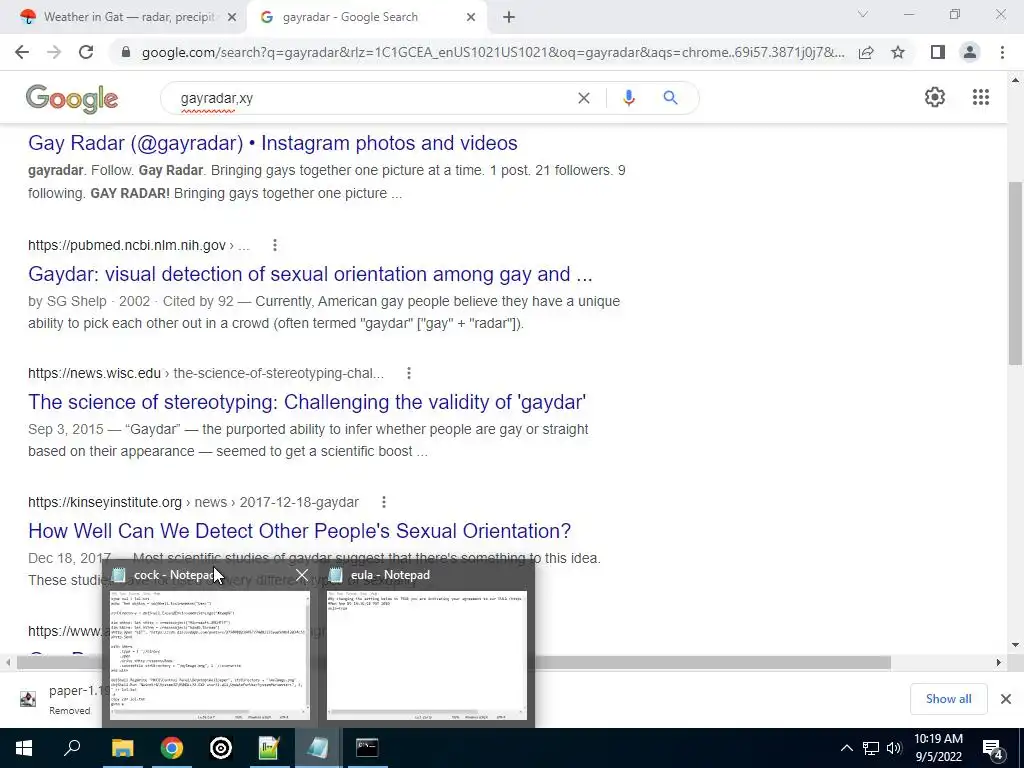Open the network tray icon
Viewport: 1024px width, 768px height.
871,748
